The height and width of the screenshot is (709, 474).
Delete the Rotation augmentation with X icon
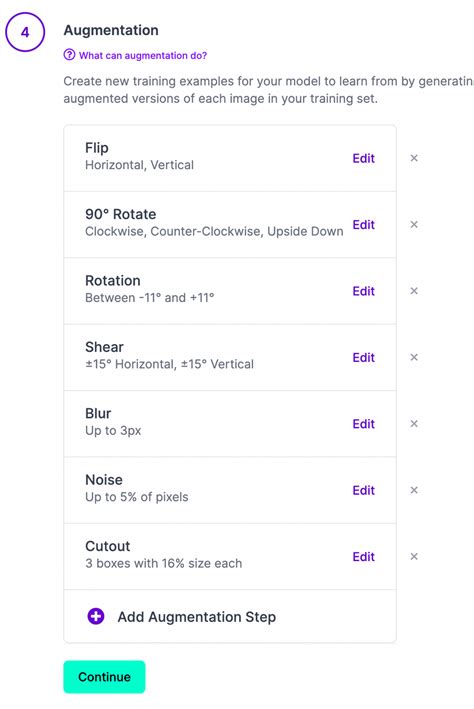(414, 291)
